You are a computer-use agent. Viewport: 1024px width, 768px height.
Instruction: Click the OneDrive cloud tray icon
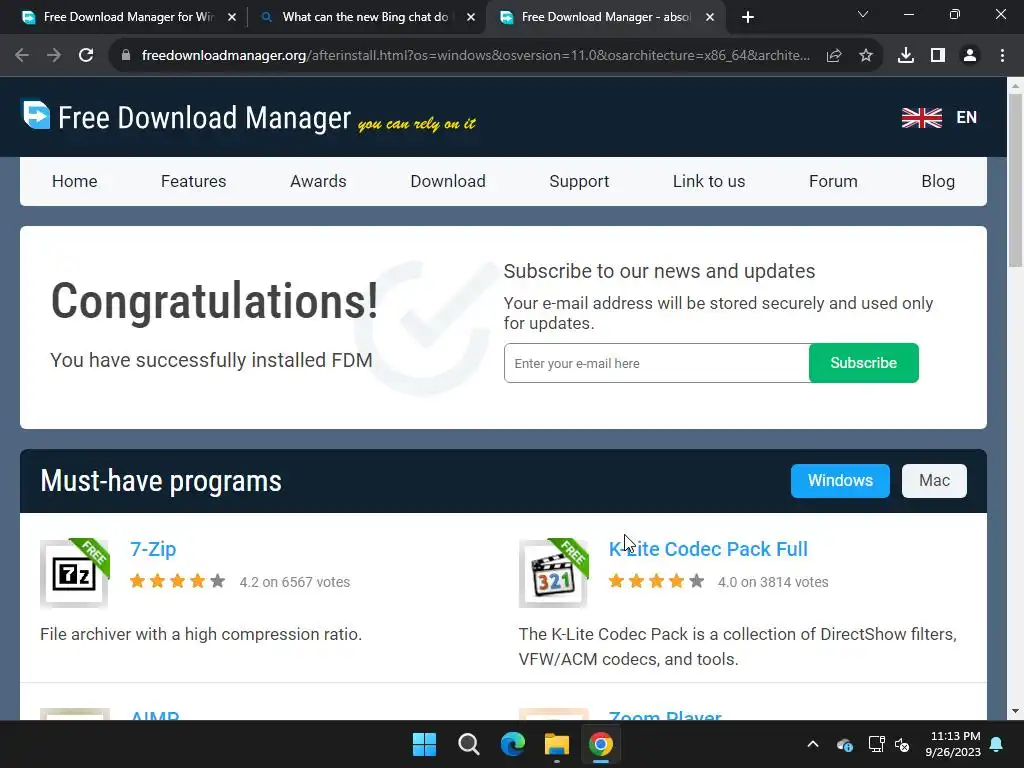(x=844, y=744)
